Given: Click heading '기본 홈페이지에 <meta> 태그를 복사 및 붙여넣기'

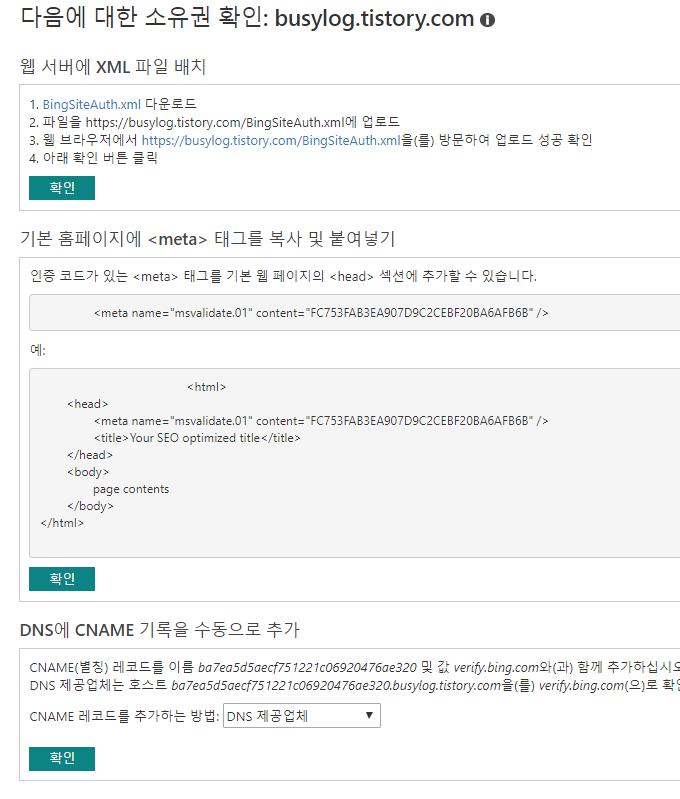Looking at the screenshot, I should (207, 238).
